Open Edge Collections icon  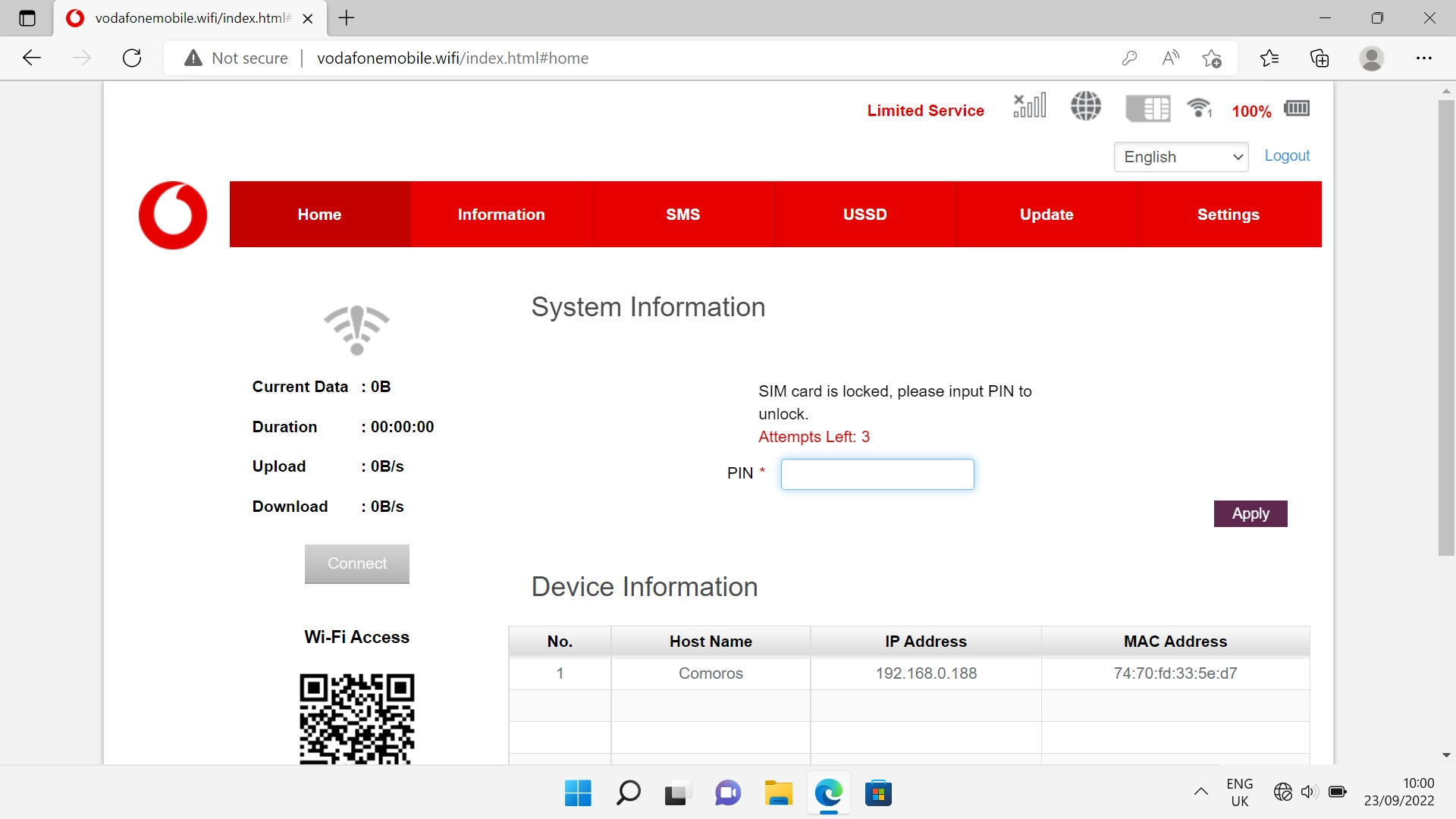click(1319, 58)
